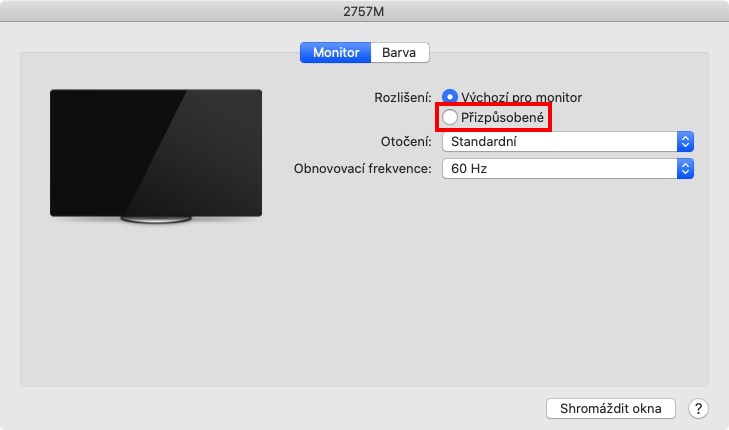This screenshot has height=430, width=729.
Task: Open the question mark help button
Action: coord(698,409)
